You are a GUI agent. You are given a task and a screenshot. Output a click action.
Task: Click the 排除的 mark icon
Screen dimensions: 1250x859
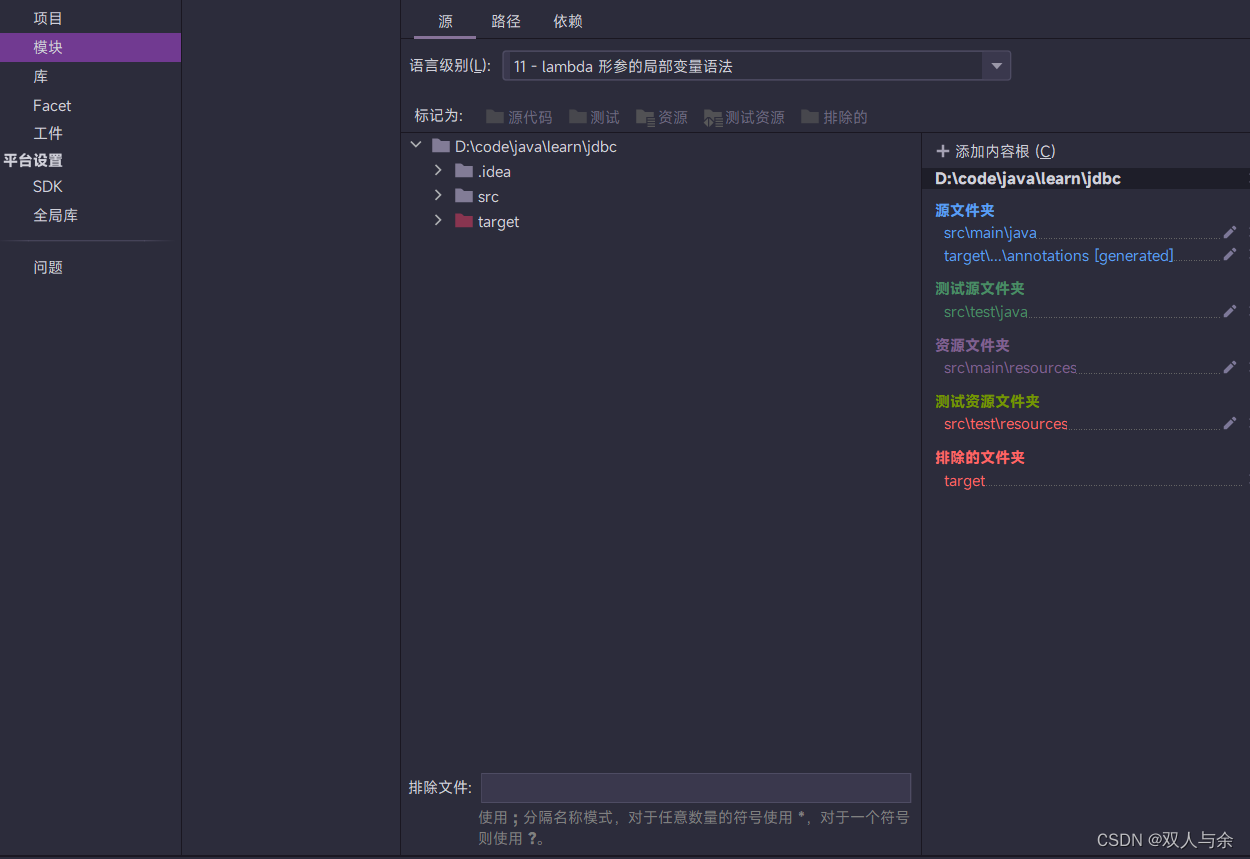(811, 116)
